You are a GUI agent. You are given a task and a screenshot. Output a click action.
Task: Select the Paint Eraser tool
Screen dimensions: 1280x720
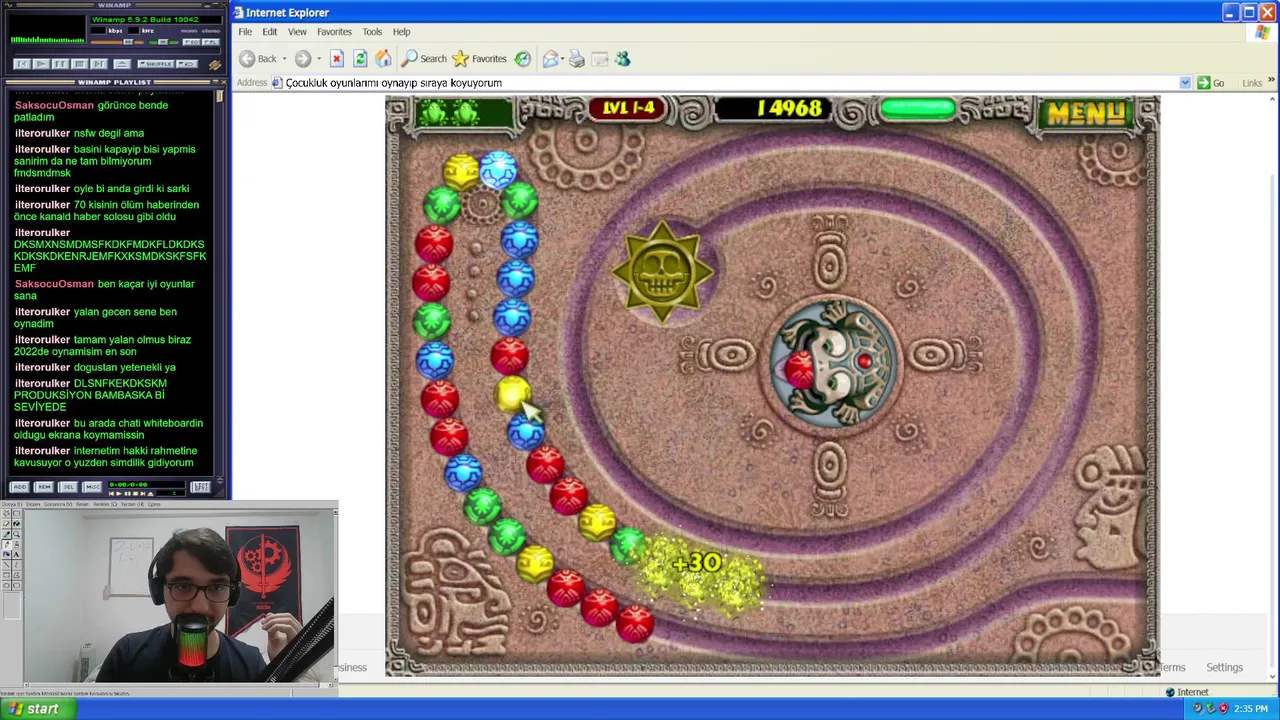(x=7, y=524)
